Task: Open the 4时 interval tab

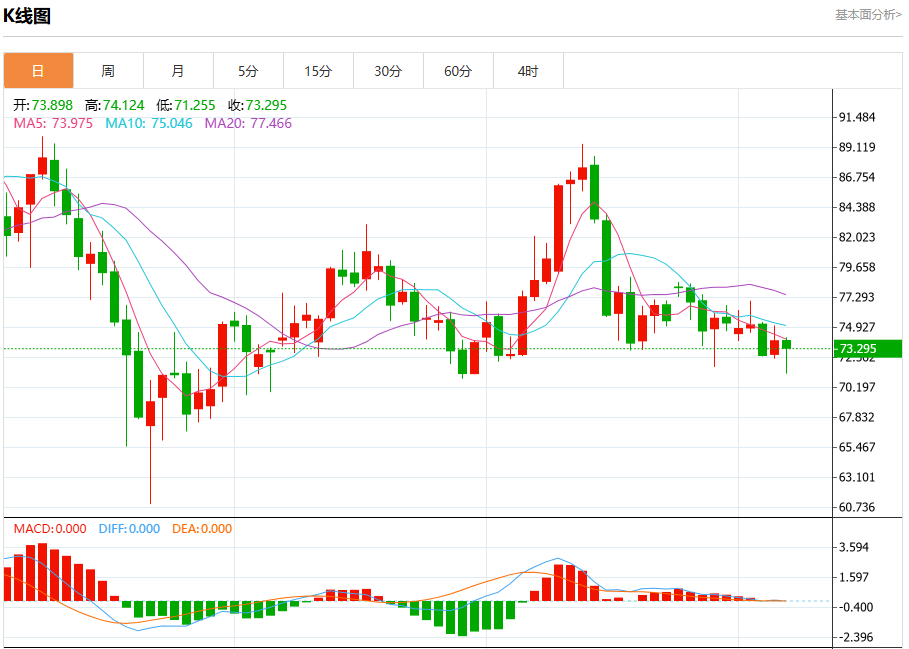Action: coord(528,71)
